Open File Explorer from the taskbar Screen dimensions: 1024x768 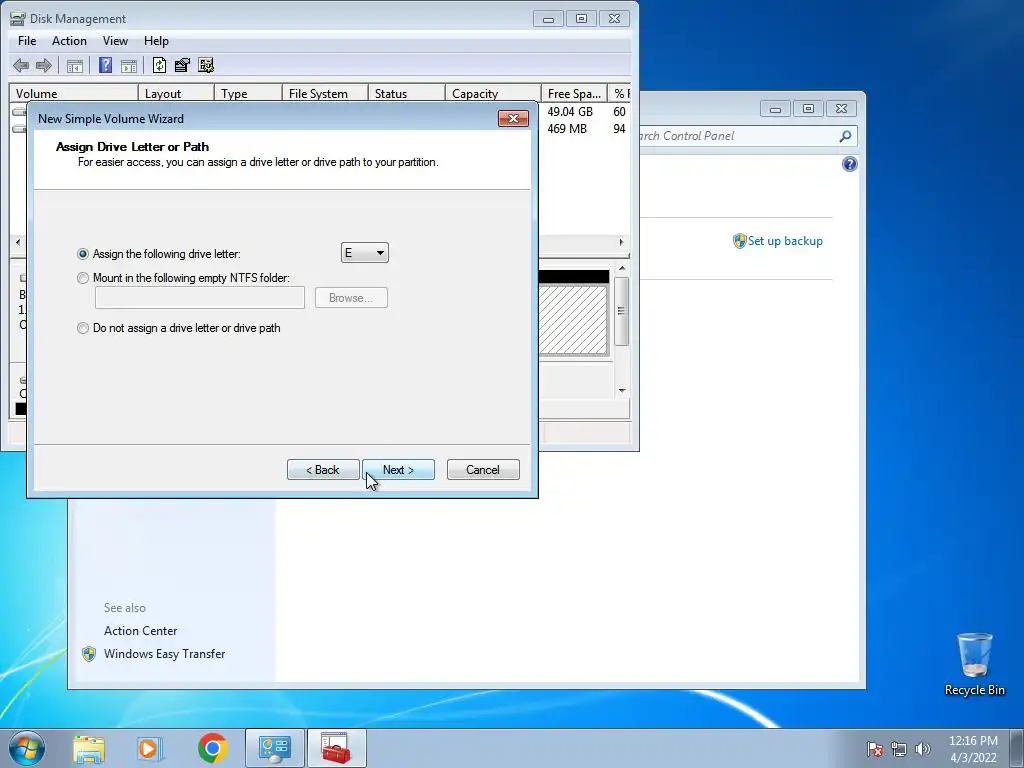click(x=89, y=748)
